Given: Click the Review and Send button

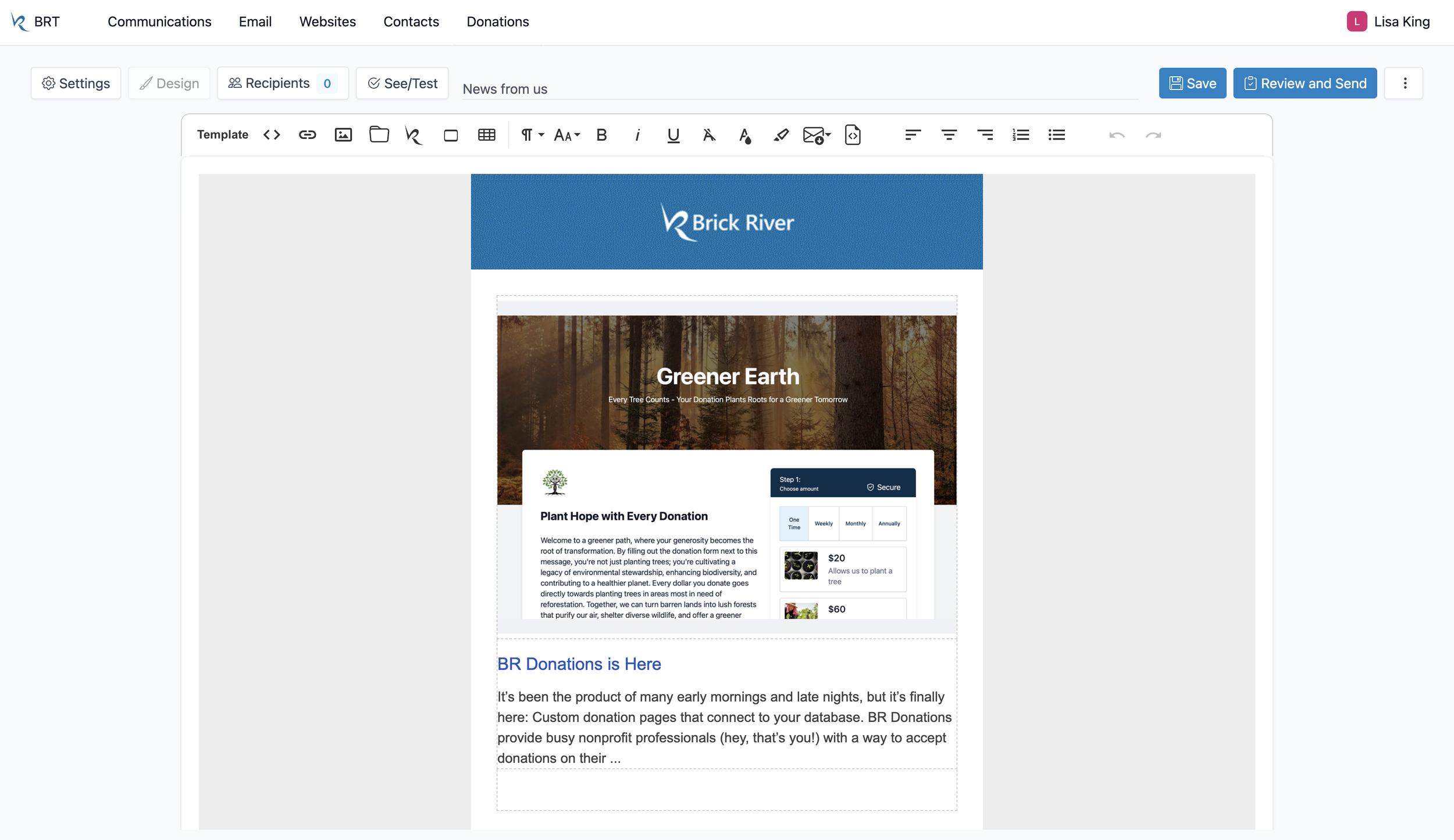Looking at the screenshot, I should tap(1305, 83).
